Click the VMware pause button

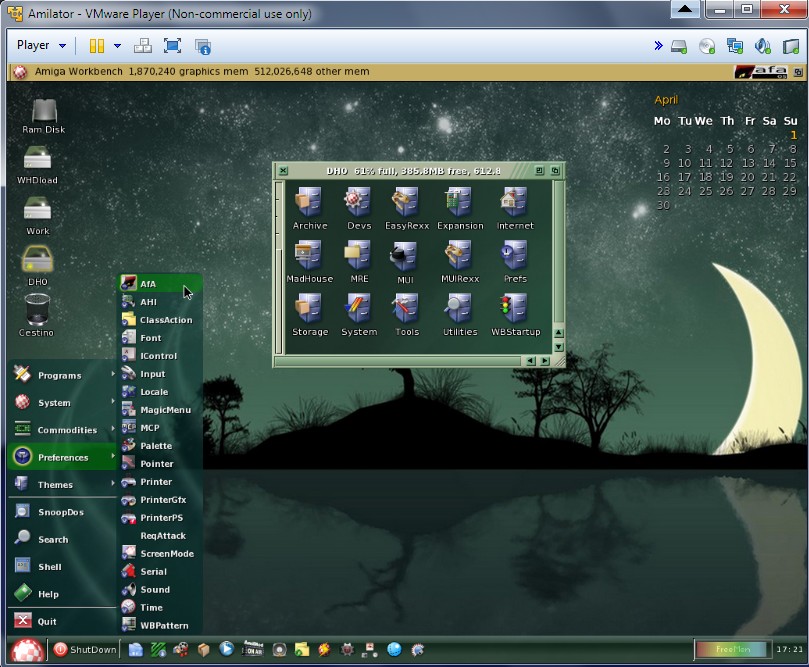(96, 46)
